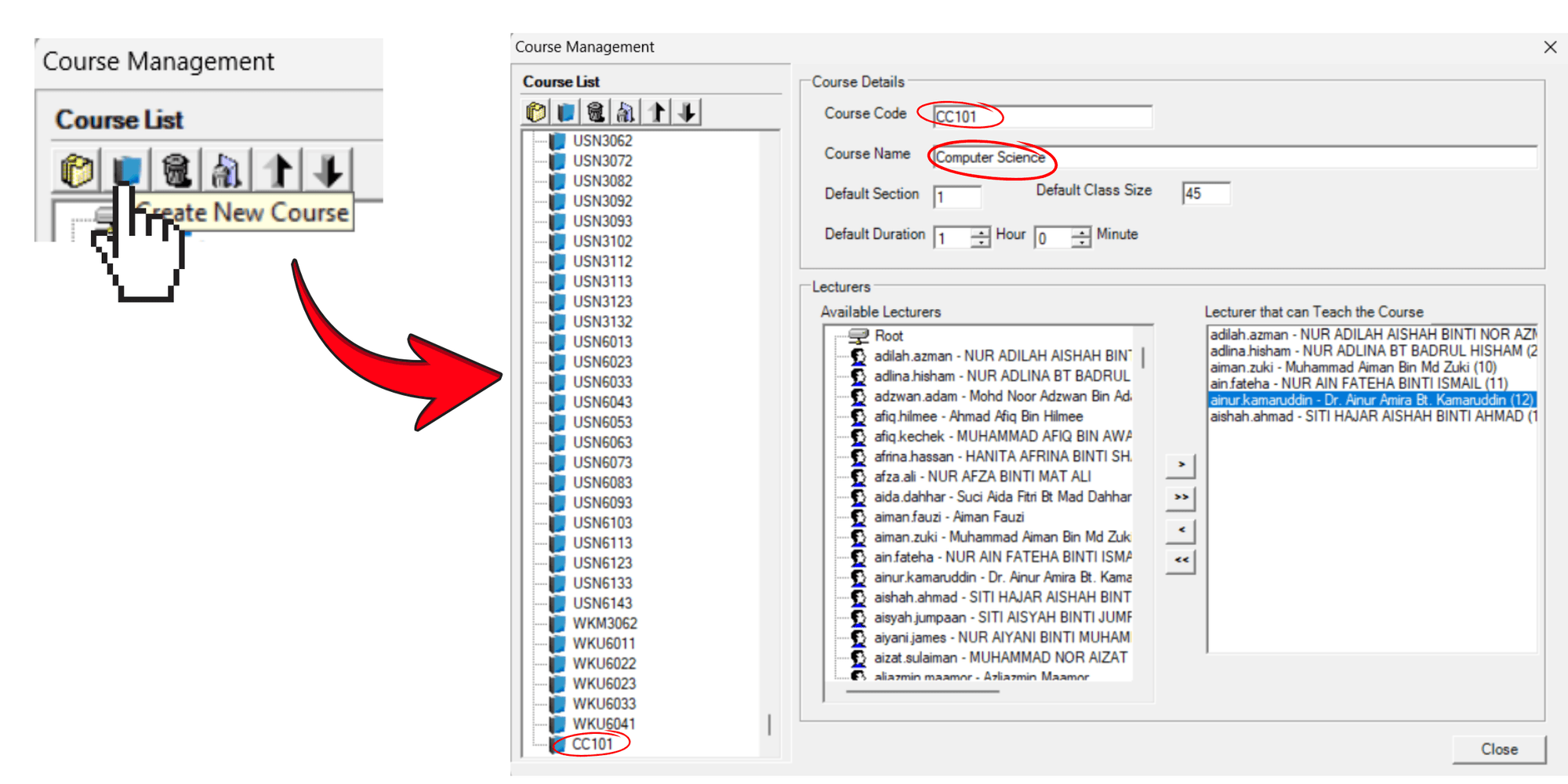Add all lecturers with double right arrow button
The height and width of the screenshot is (784, 1568).
pyautogui.click(x=1181, y=498)
